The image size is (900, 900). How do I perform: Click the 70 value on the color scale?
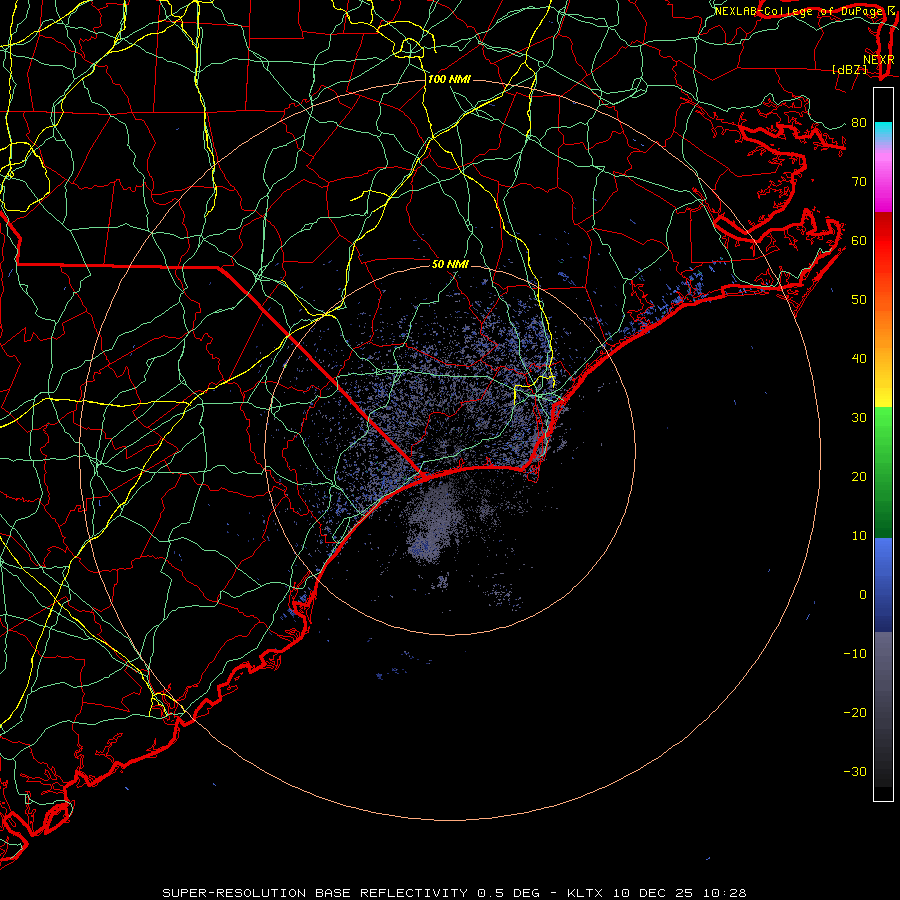point(859,181)
